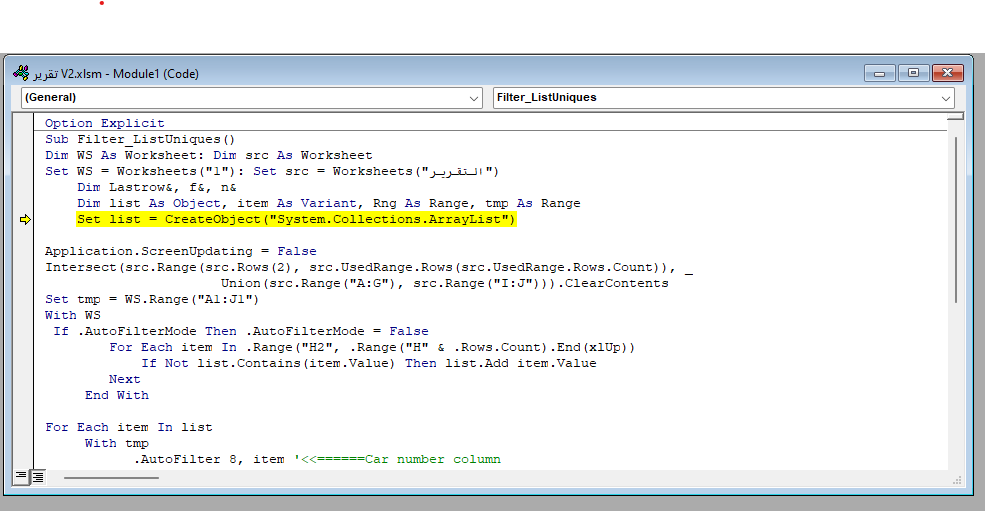Click 'Dim list As Object' line

pyautogui.click(x=329, y=204)
